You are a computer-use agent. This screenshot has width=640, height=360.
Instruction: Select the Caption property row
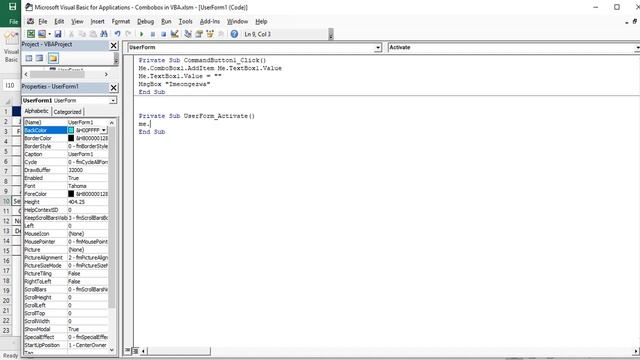pos(66,154)
